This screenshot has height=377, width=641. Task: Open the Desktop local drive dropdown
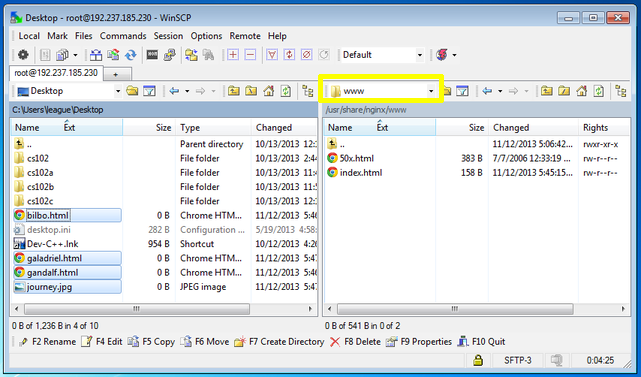point(118,91)
